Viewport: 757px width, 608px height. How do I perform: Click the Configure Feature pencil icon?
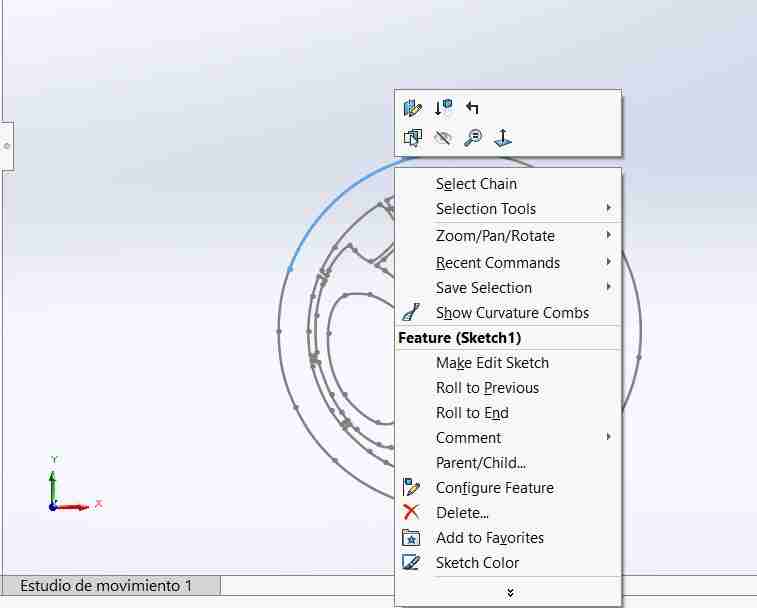pyautogui.click(x=411, y=487)
